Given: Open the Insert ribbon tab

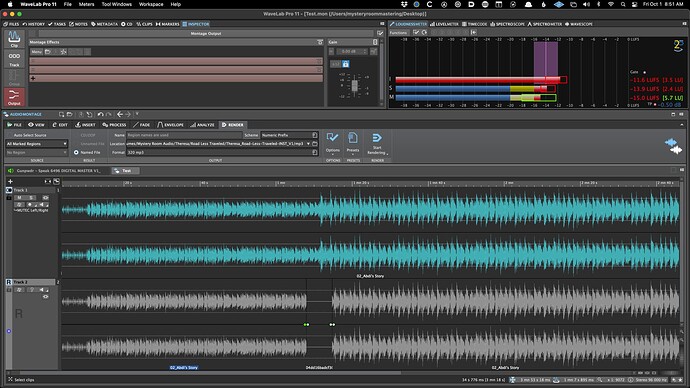Looking at the screenshot, I should coord(85,125).
